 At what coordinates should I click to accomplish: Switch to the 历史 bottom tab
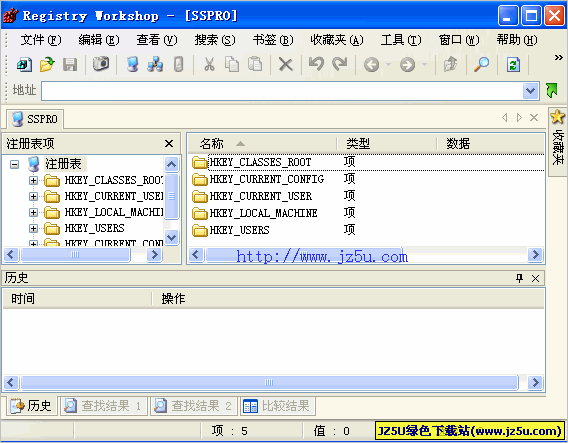pos(31,406)
